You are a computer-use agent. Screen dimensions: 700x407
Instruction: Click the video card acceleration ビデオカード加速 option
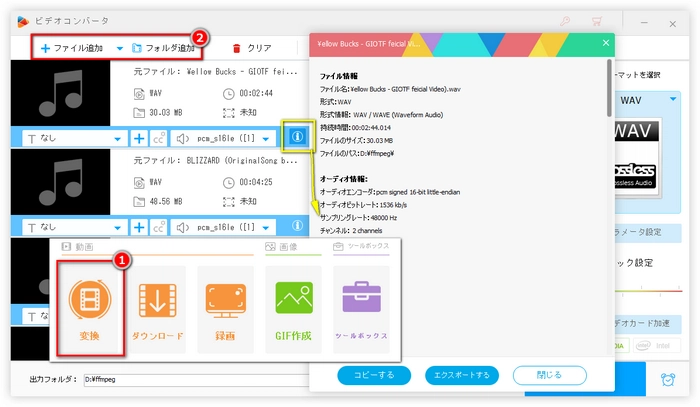coord(648,324)
